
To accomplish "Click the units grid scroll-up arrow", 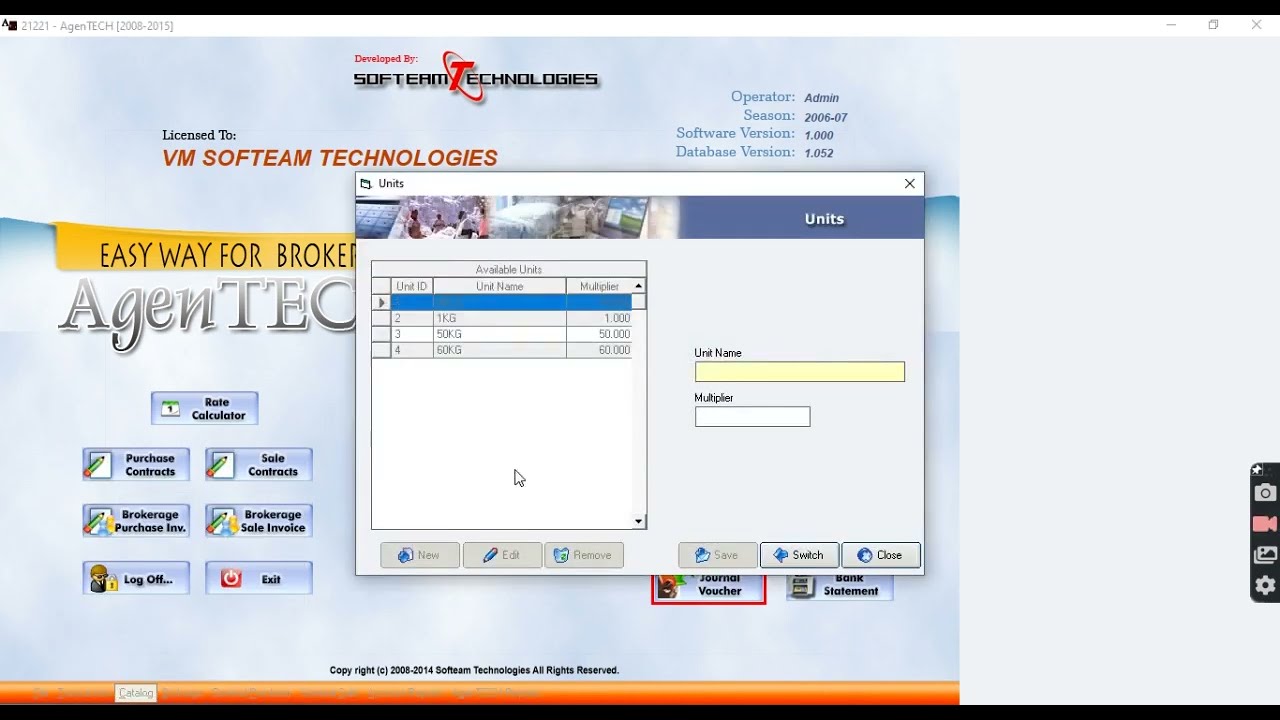I will tap(639, 286).
